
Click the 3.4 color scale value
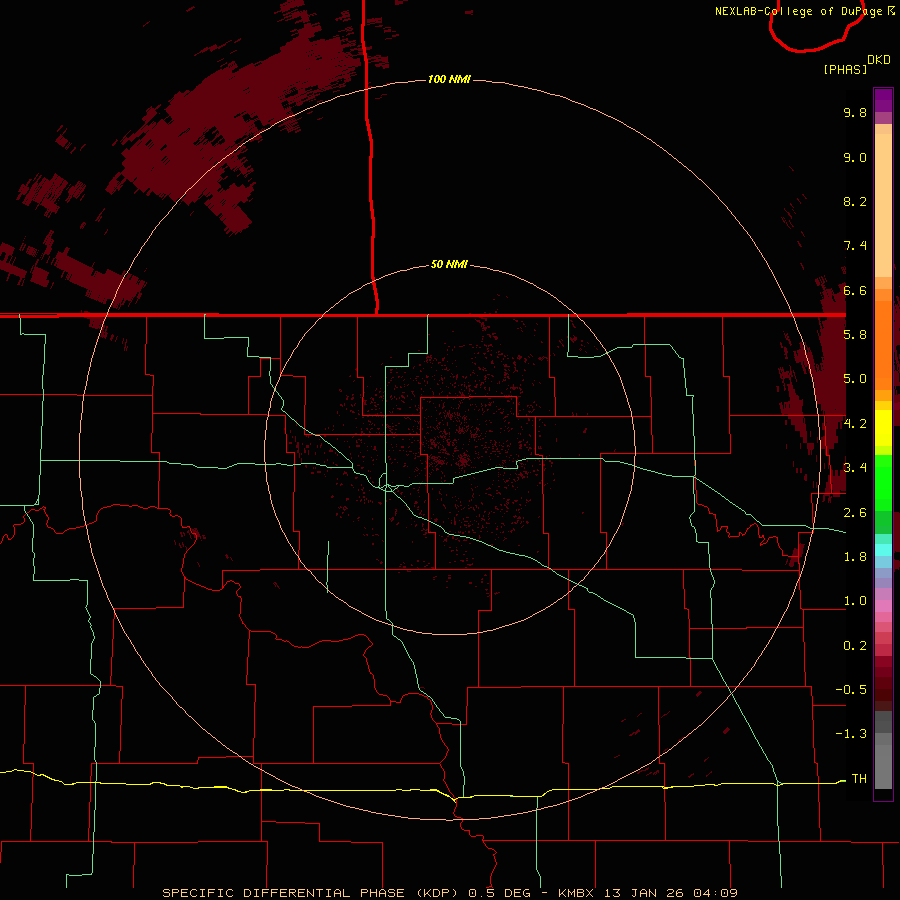click(x=855, y=468)
